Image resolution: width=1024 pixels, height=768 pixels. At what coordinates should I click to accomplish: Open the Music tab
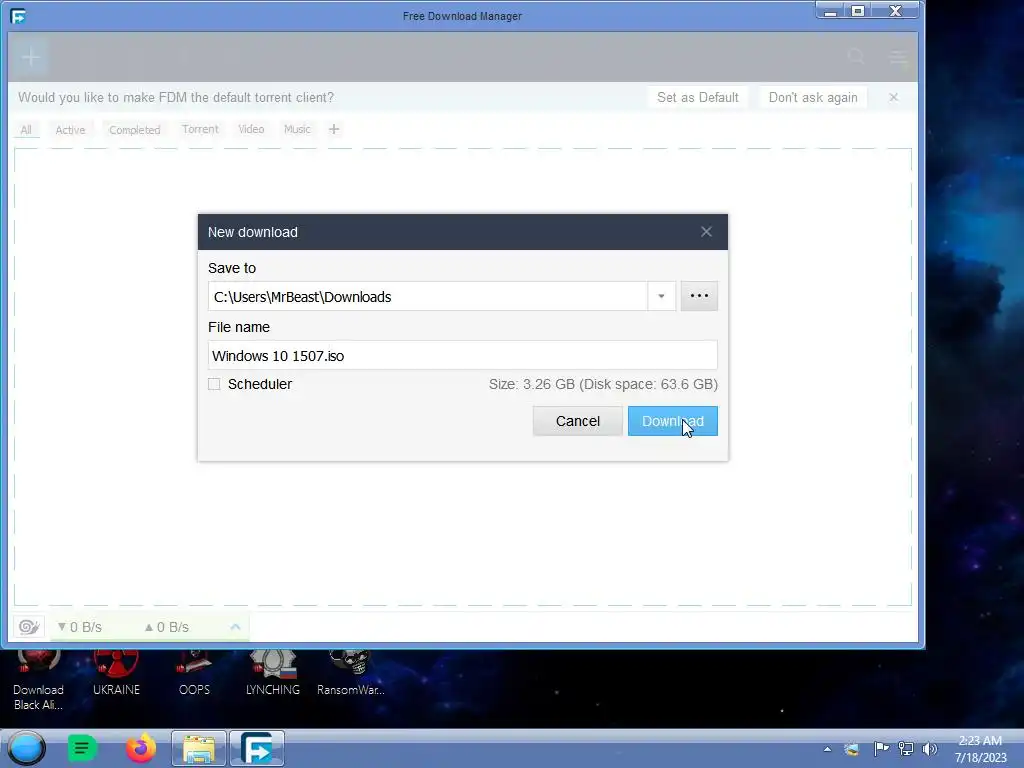tap(296, 129)
